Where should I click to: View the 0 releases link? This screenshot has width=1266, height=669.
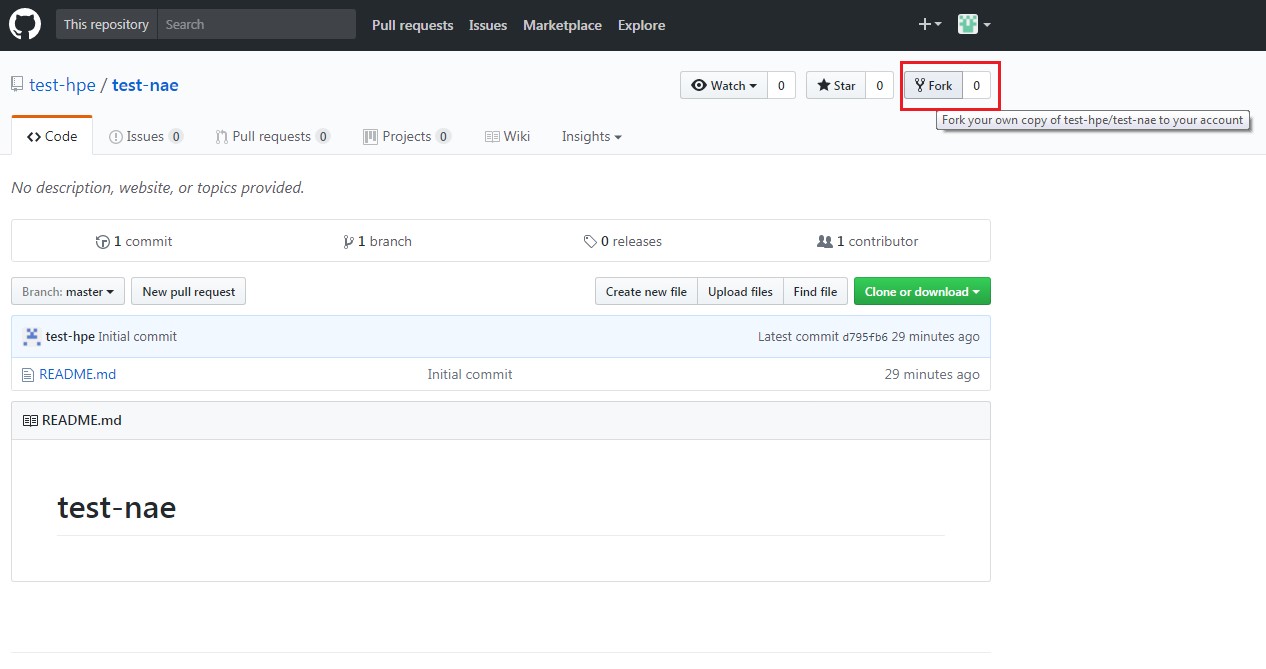(x=622, y=242)
